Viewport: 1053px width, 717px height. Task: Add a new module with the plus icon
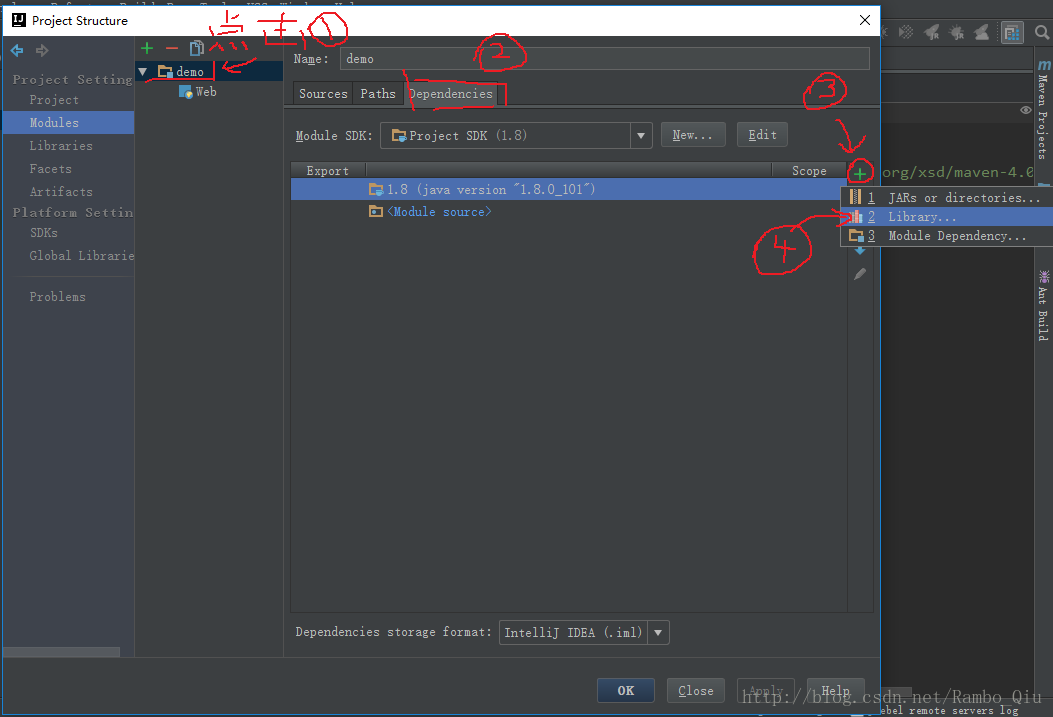pos(147,48)
